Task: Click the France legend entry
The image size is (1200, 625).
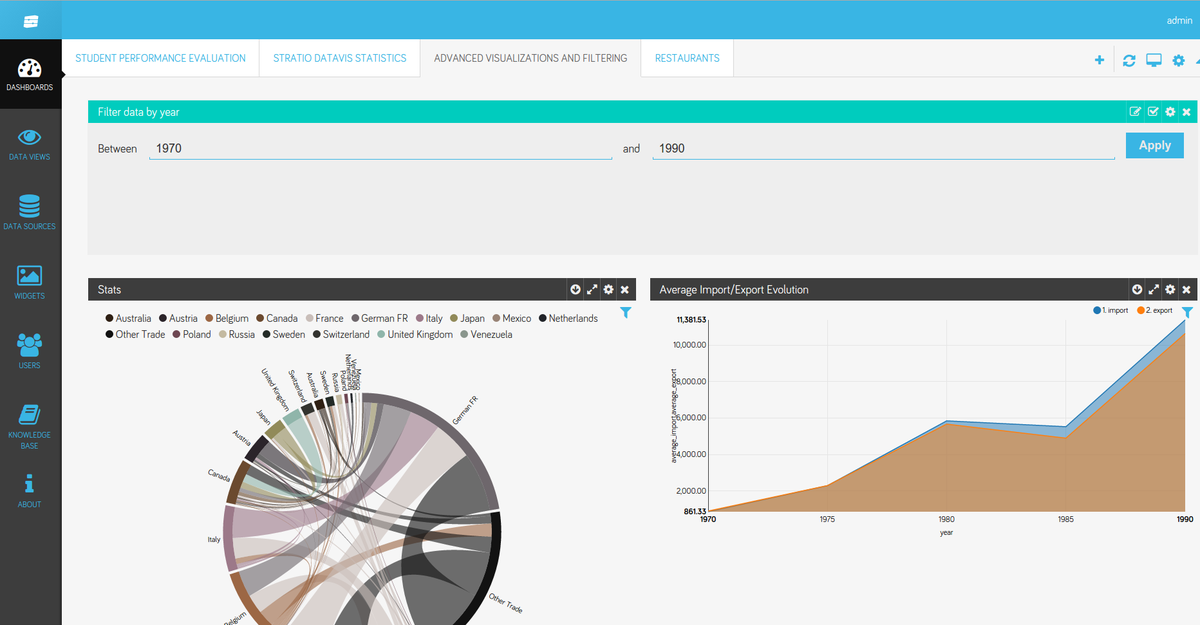Action: pyautogui.click(x=324, y=318)
